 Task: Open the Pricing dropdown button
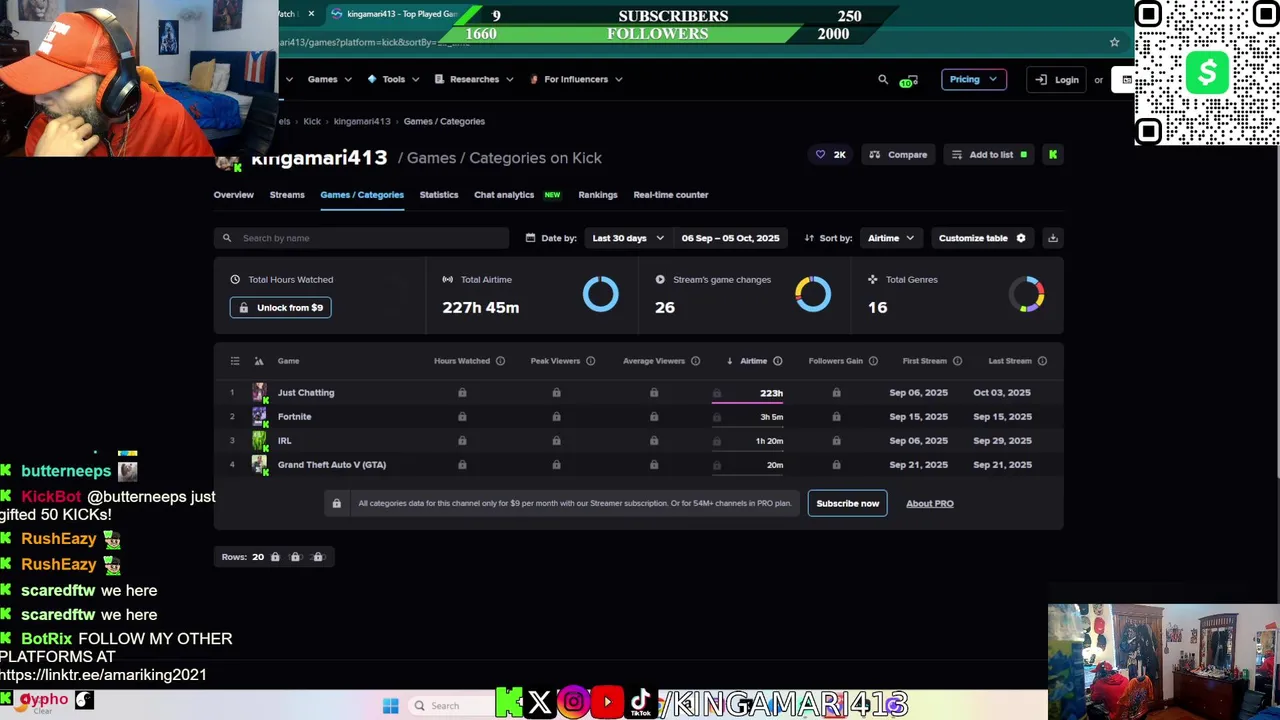click(x=973, y=80)
